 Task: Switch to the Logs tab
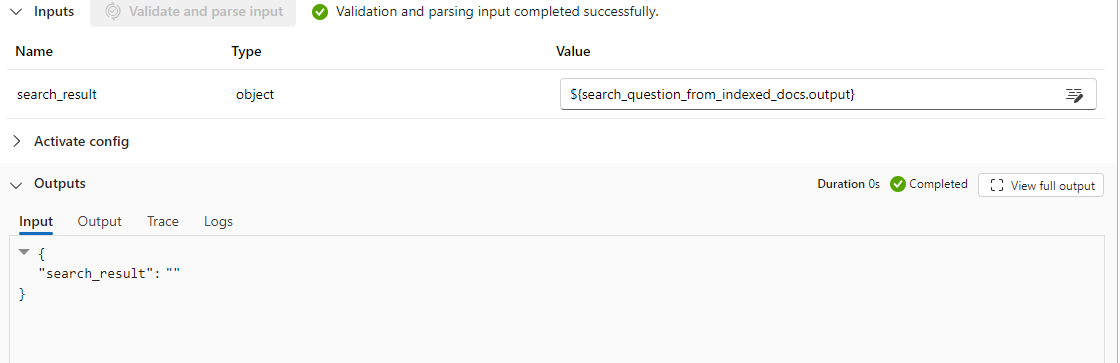pyautogui.click(x=219, y=222)
